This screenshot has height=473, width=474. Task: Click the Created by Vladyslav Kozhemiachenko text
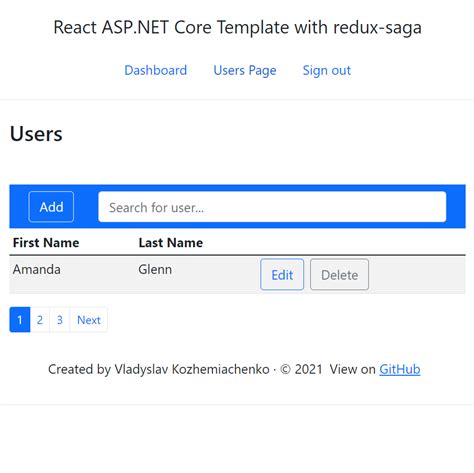coord(159,369)
